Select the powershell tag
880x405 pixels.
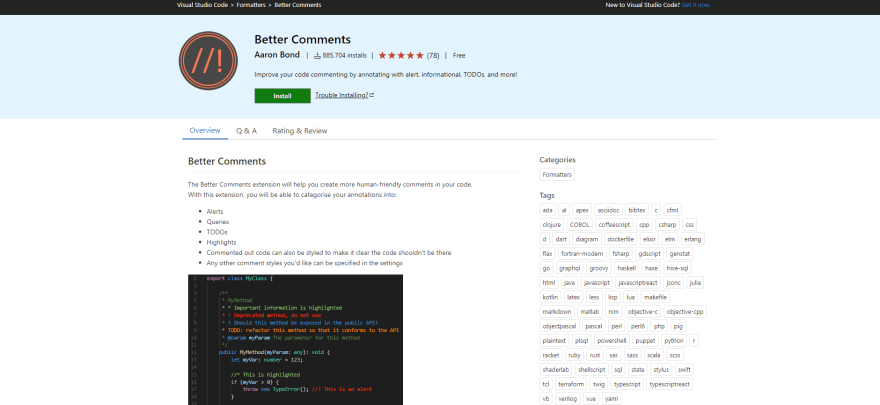612,341
